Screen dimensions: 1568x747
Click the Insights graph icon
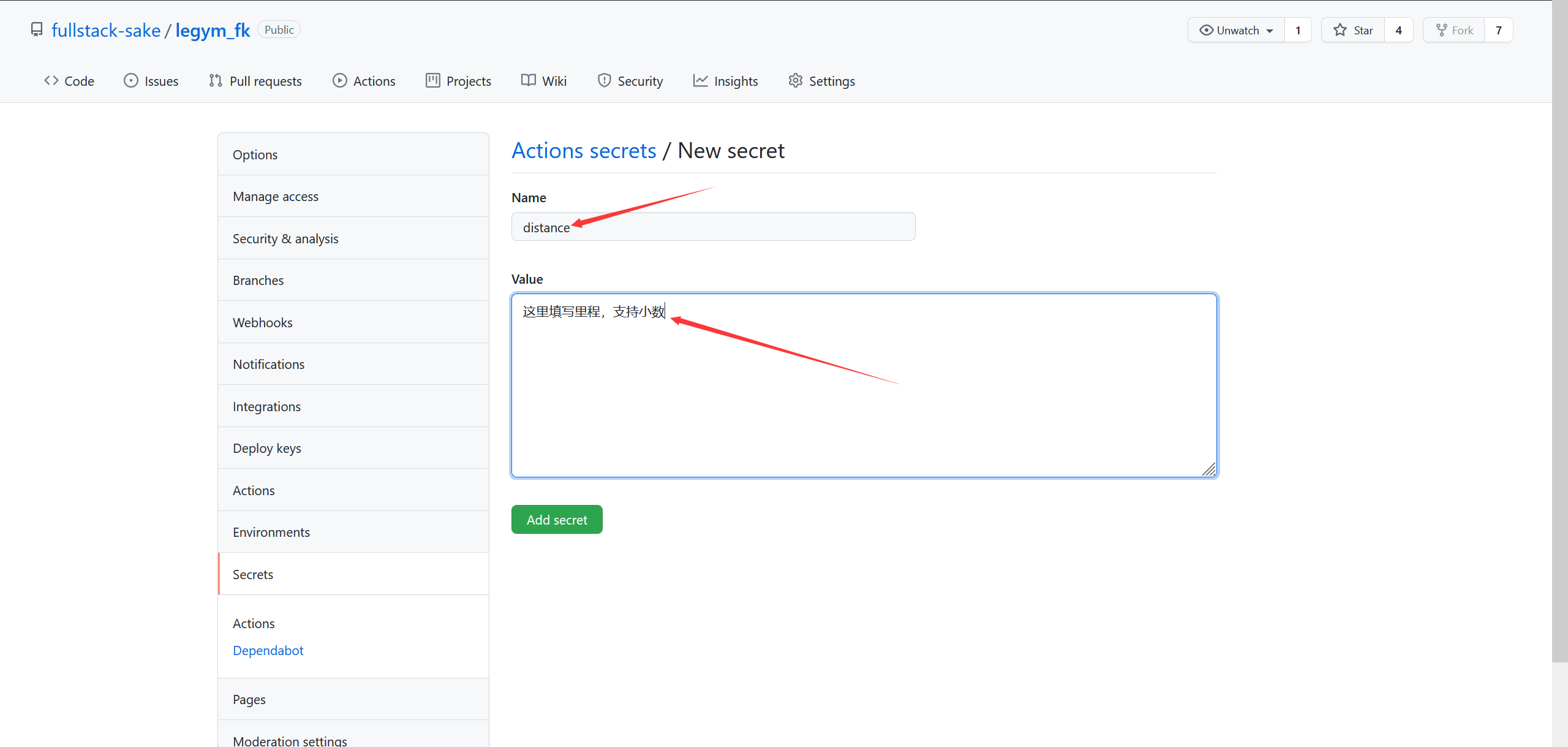tap(700, 81)
